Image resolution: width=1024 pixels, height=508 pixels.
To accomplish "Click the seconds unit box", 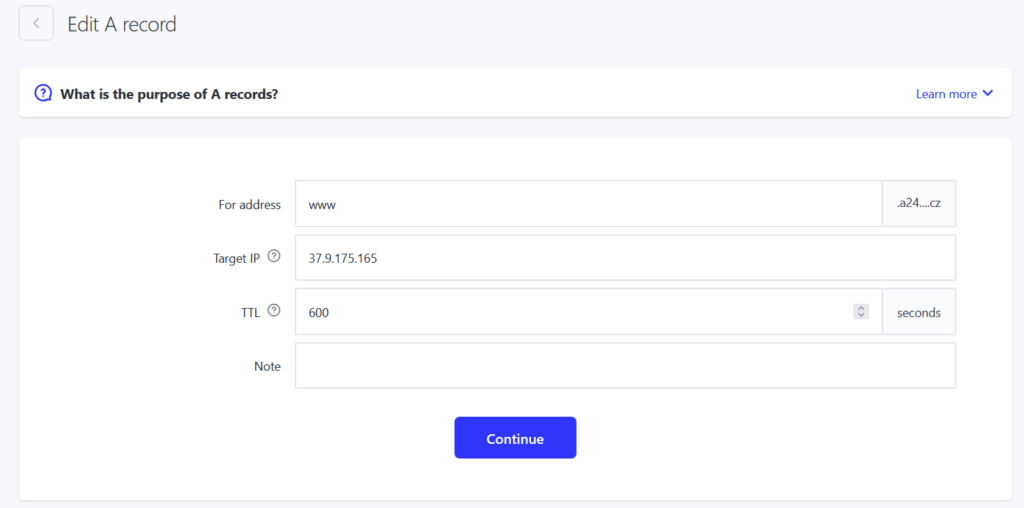I will [x=920, y=311].
